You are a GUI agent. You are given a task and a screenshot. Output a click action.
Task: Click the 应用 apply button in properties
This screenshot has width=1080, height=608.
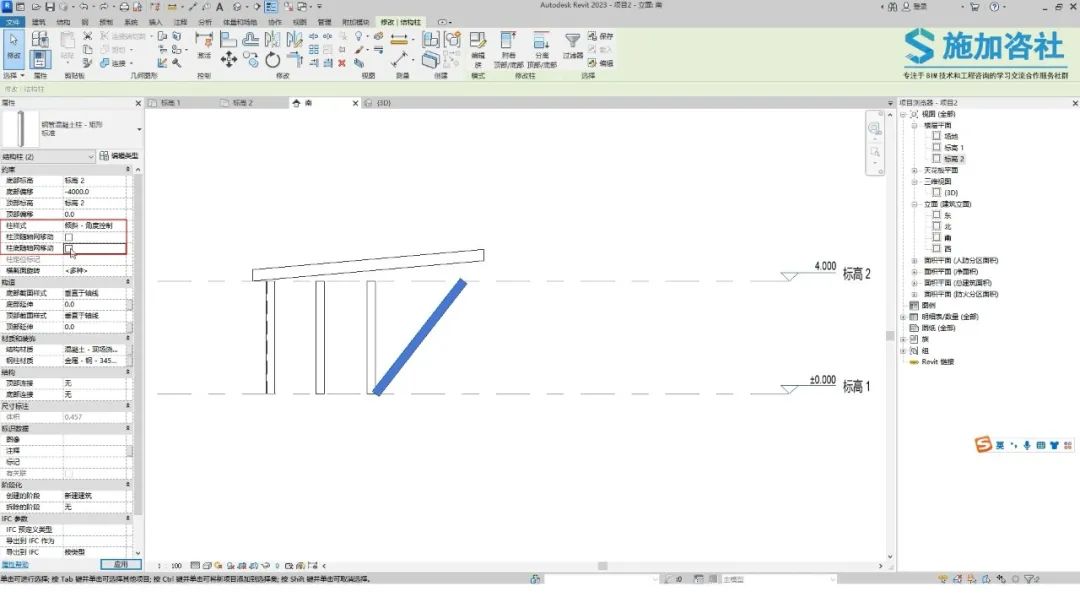click(121, 564)
